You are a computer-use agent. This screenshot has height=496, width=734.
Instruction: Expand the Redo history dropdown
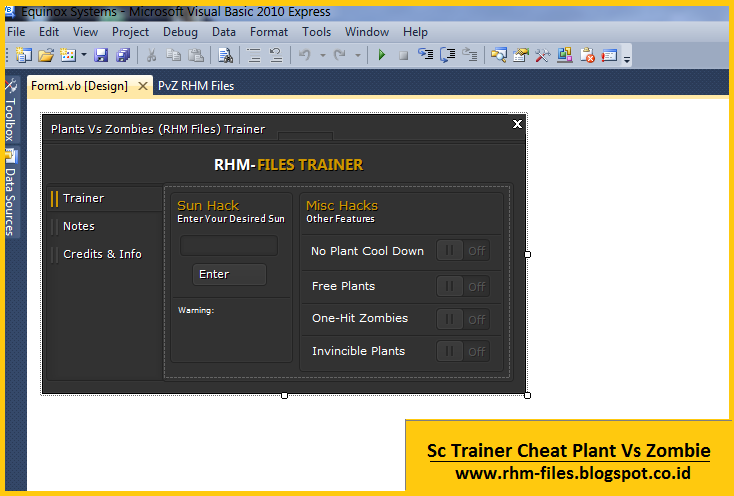coord(358,55)
